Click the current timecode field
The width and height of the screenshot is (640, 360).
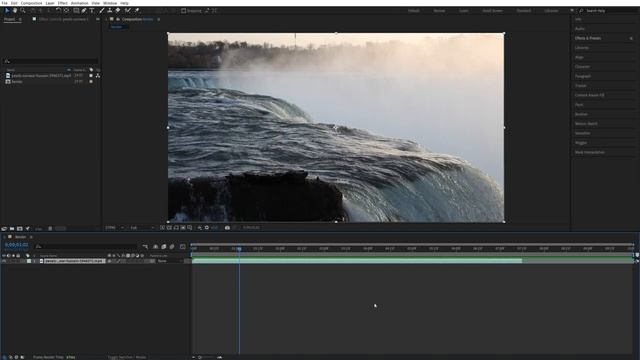pos(16,245)
